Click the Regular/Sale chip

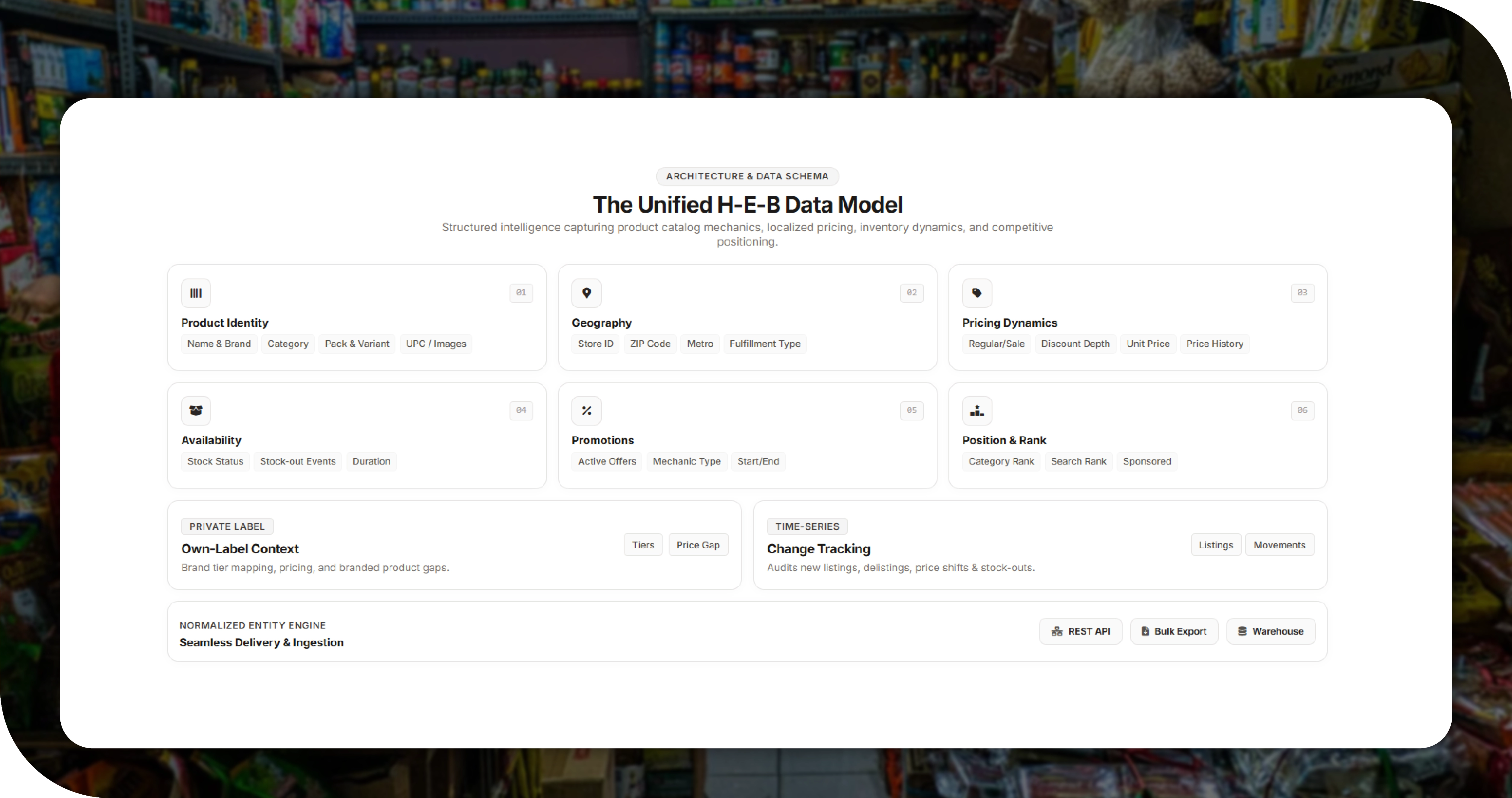point(997,344)
